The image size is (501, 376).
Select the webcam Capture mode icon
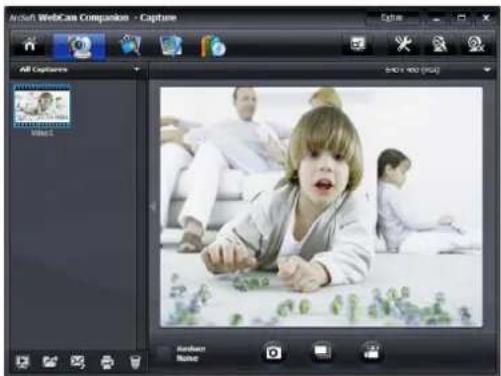coord(79,46)
